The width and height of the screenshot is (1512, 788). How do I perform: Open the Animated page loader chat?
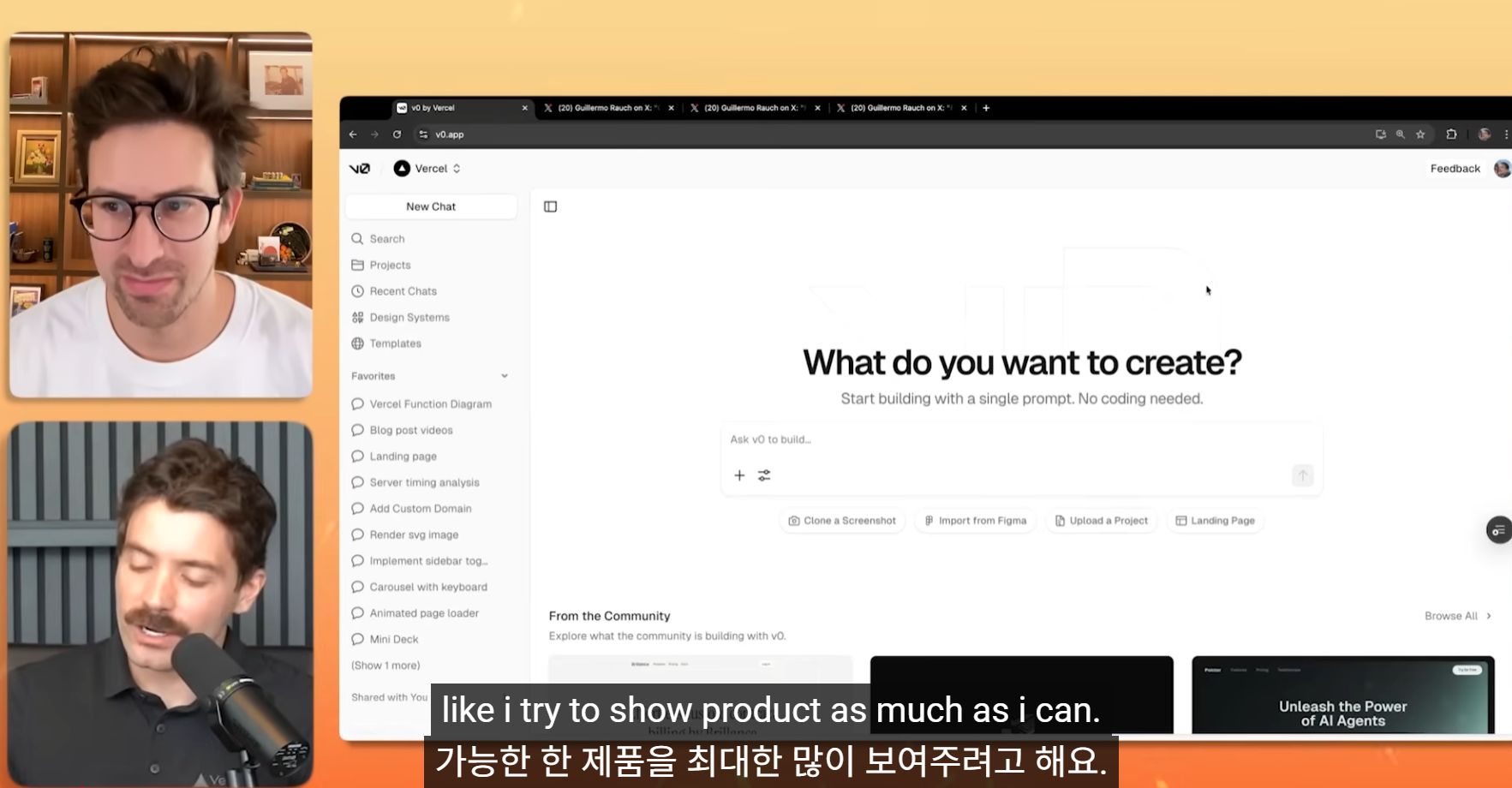click(424, 613)
